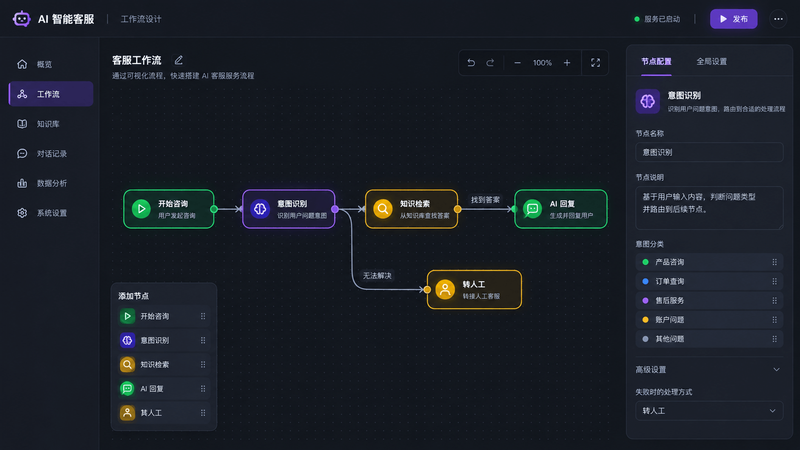
Task: Open the three-dot more menu
Action: pyautogui.click(x=778, y=19)
